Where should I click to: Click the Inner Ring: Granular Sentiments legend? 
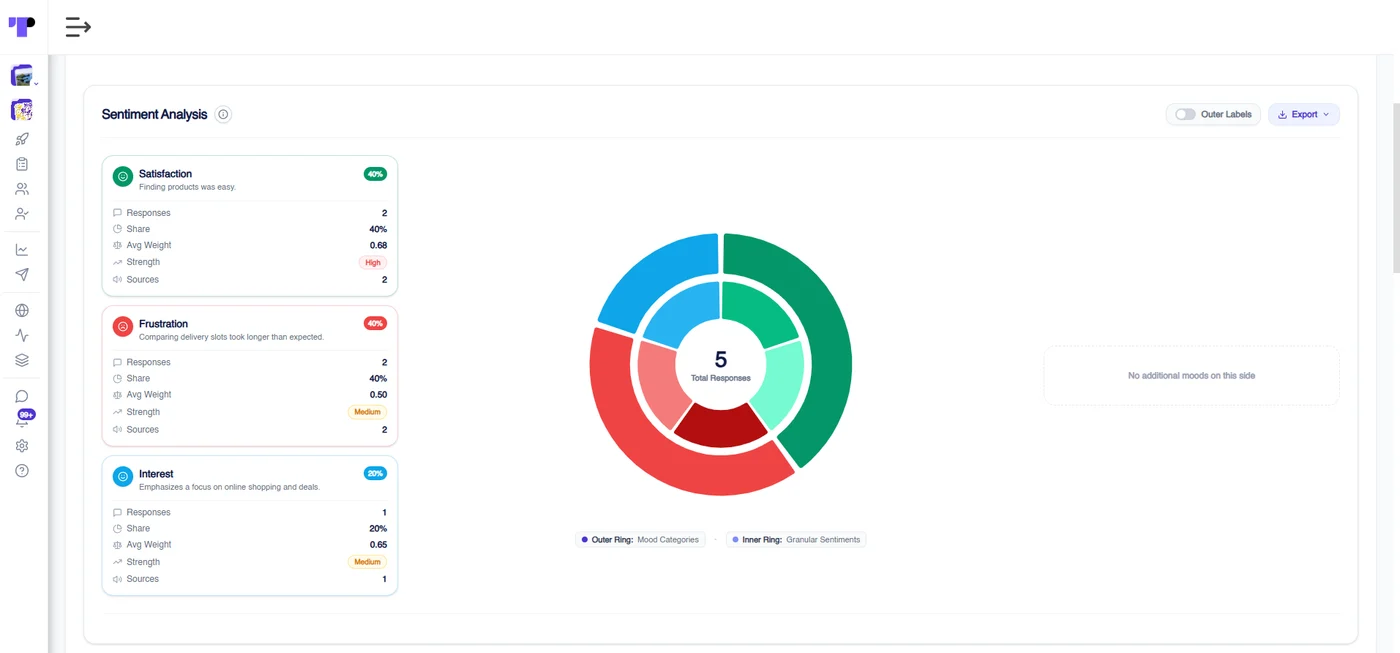point(796,539)
